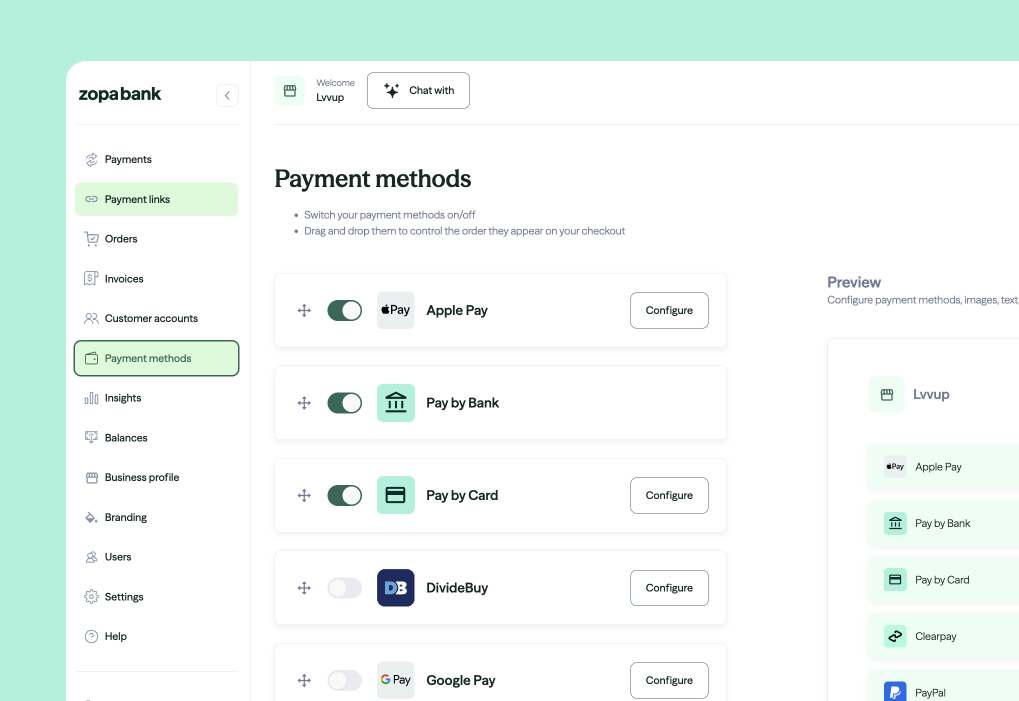Viewport: 1019px width, 701px height.
Task: Click the Settings gear icon
Action: [92, 597]
